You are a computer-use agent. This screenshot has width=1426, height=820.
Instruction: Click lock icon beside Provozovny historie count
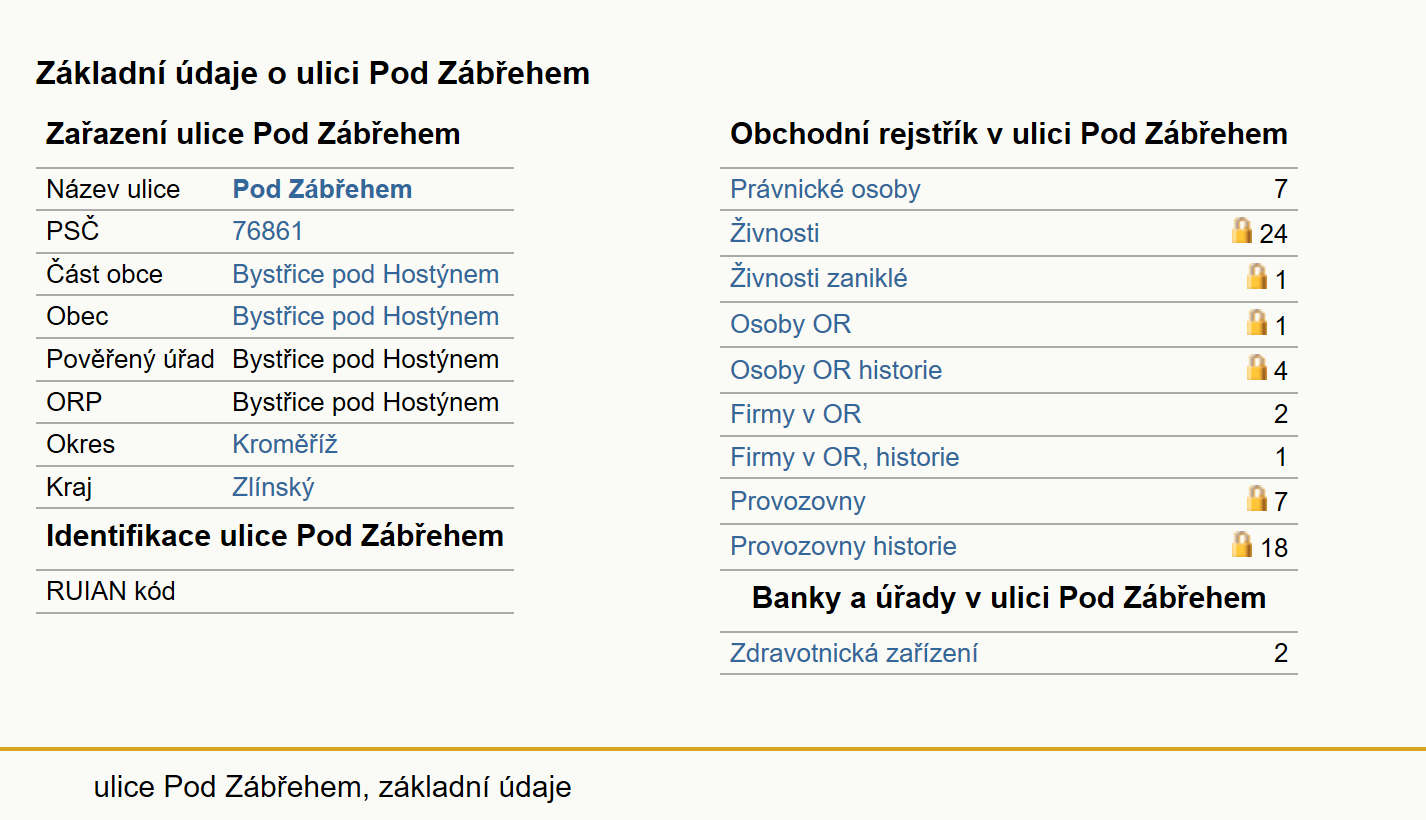click(1241, 544)
